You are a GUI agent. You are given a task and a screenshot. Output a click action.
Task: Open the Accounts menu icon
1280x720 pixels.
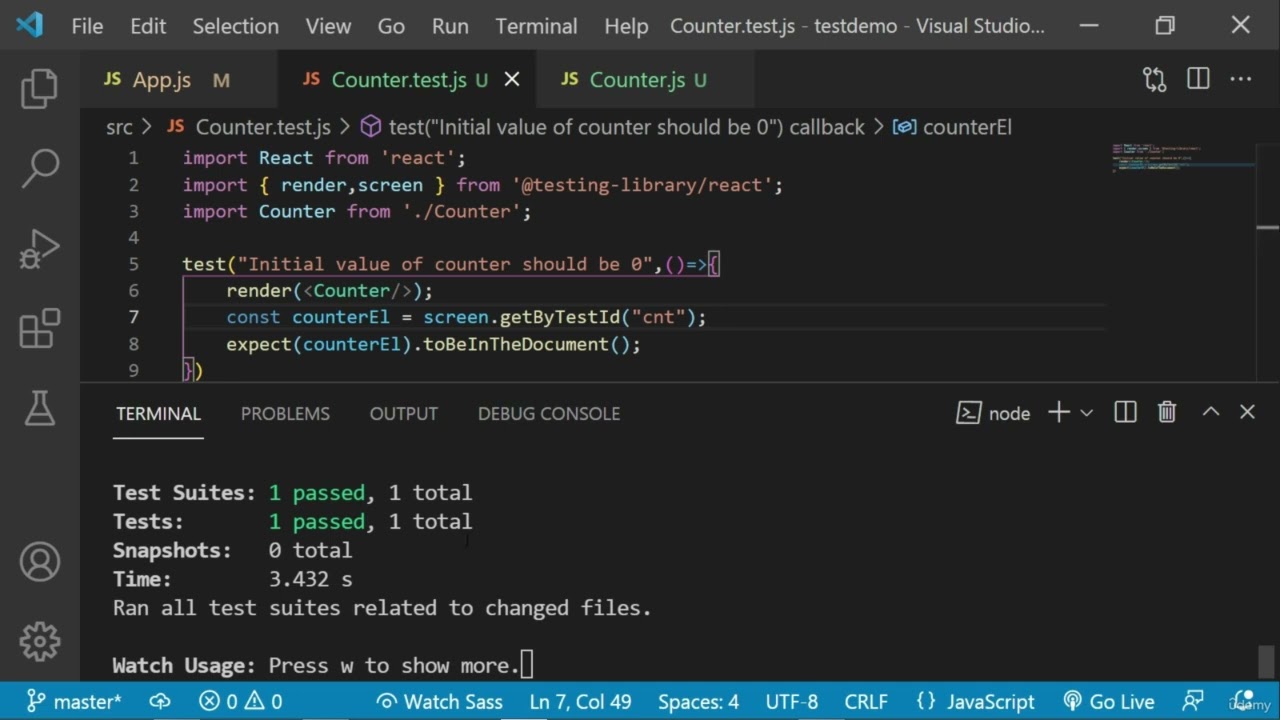(x=40, y=562)
